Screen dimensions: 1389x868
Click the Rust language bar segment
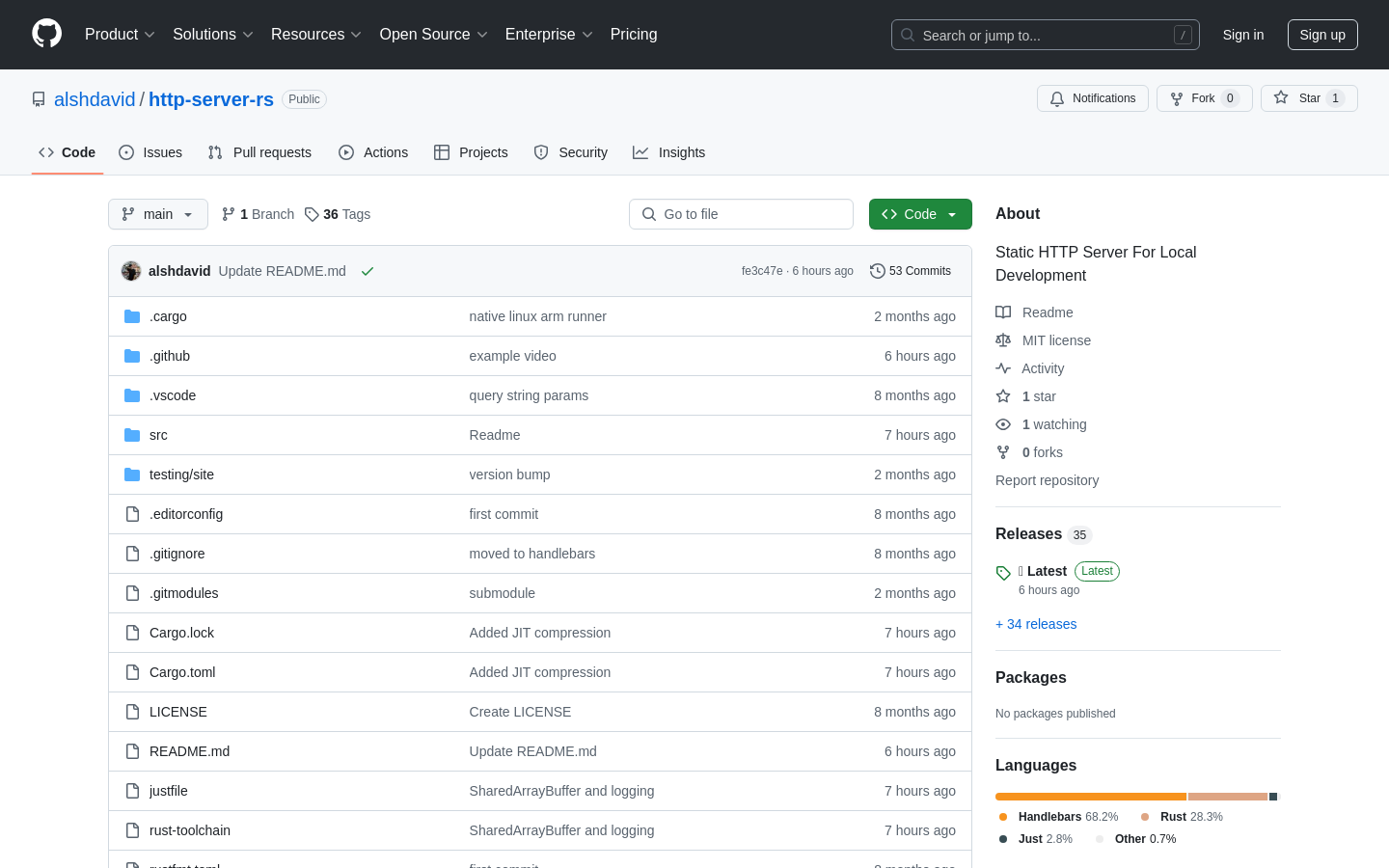click(1228, 797)
